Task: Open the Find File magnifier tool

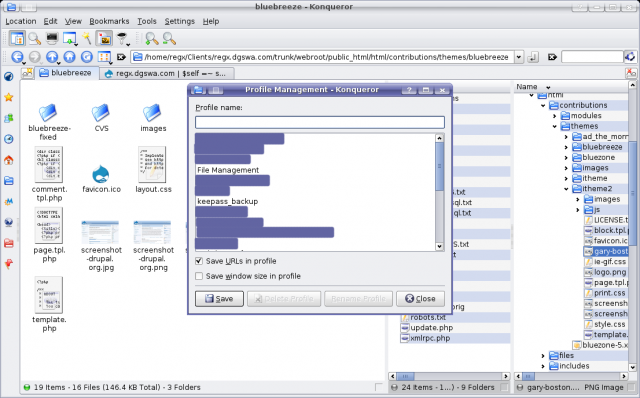Action: 35,39
